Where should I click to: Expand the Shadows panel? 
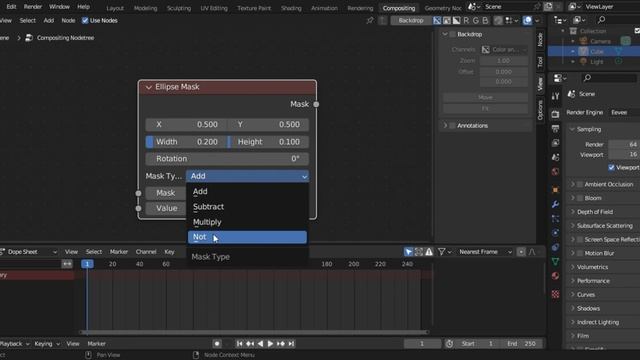[573, 309]
